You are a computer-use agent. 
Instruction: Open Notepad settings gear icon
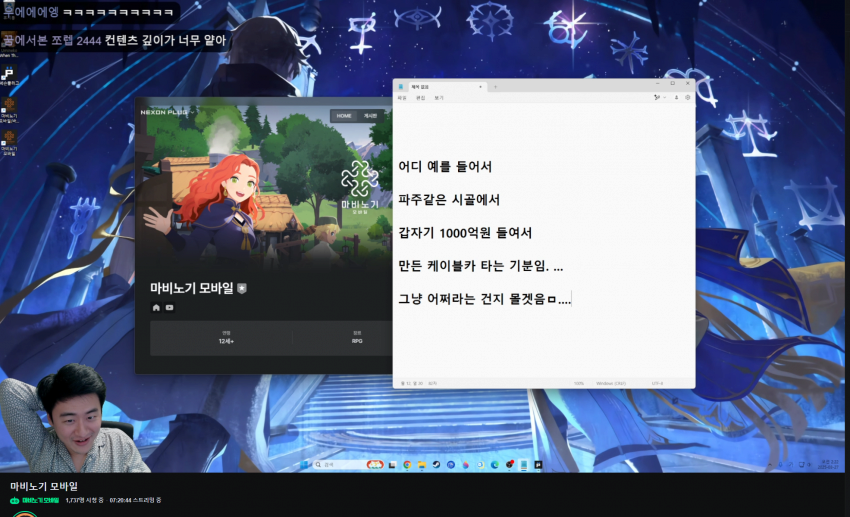[x=687, y=98]
